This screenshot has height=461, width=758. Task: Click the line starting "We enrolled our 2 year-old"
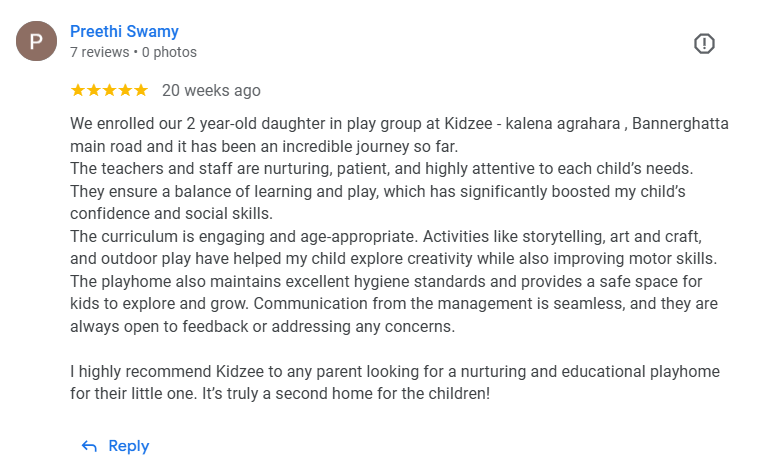(x=399, y=124)
